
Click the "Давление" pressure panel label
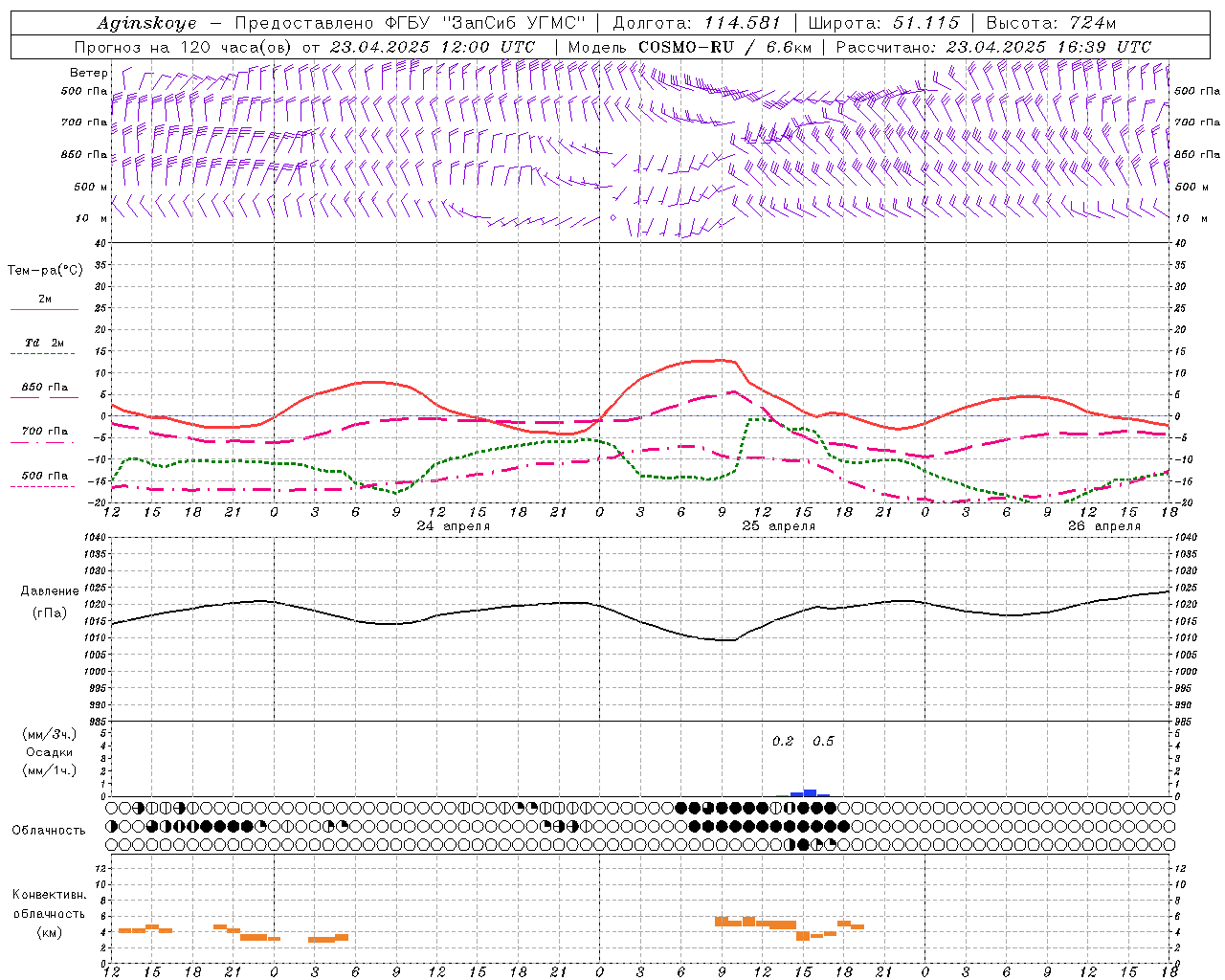click(x=50, y=591)
